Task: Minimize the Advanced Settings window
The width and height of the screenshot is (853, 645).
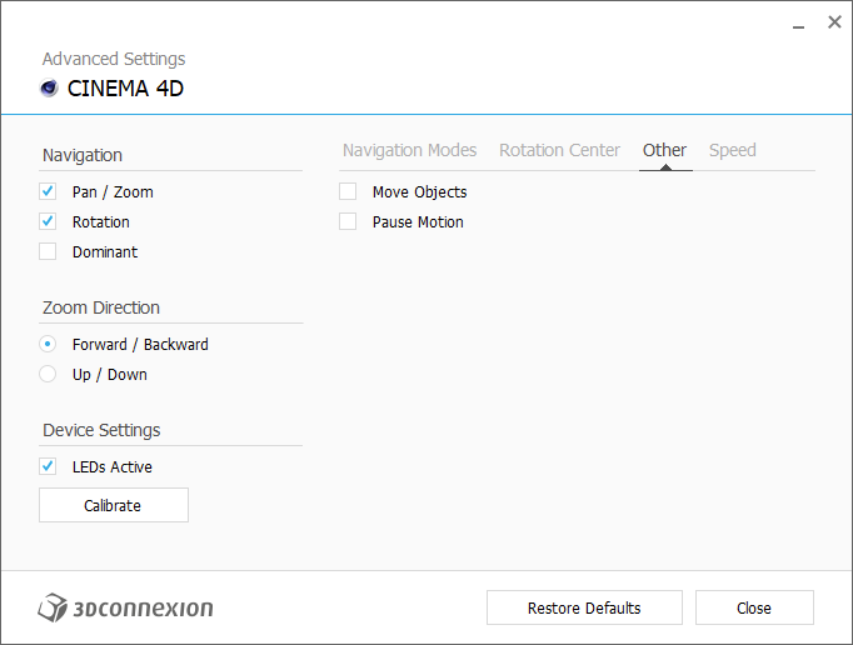Action: pos(799,24)
